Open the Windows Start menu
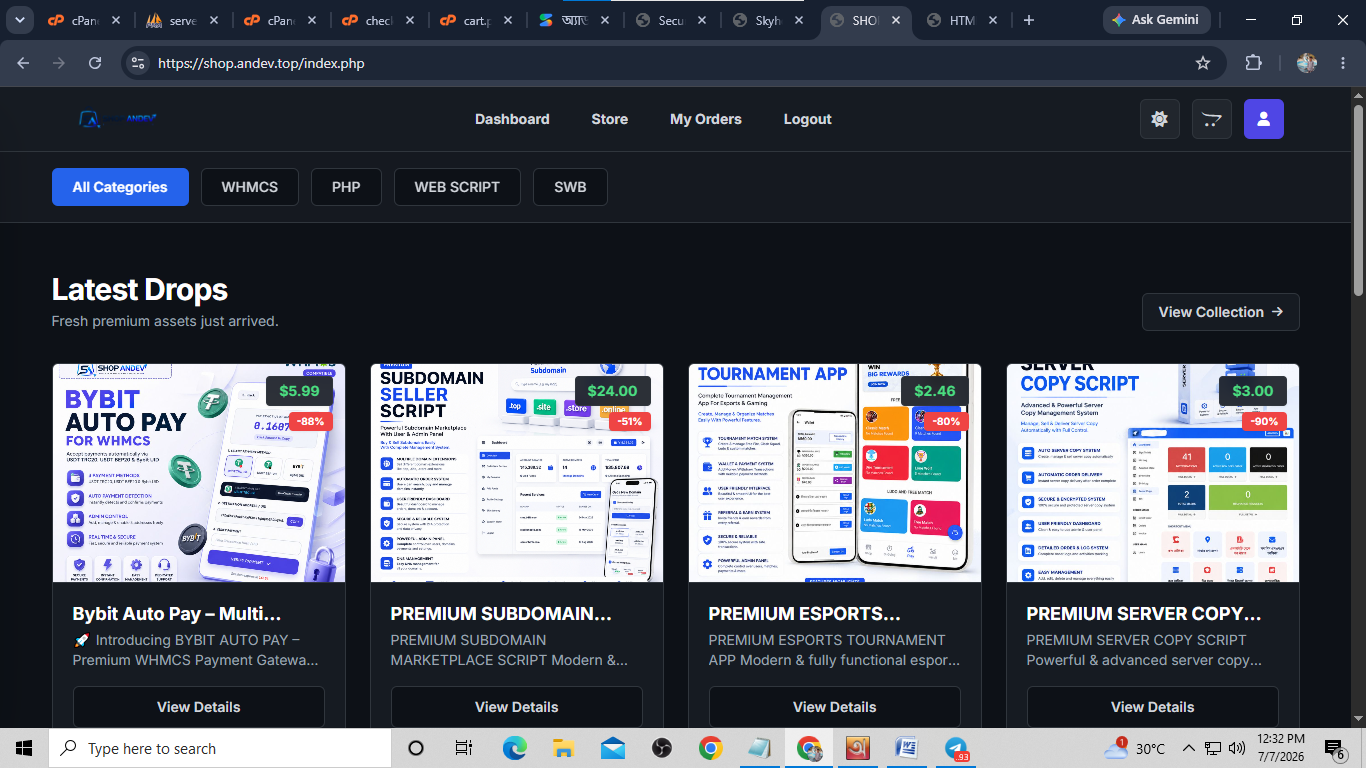This screenshot has width=1366, height=768. point(24,748)
